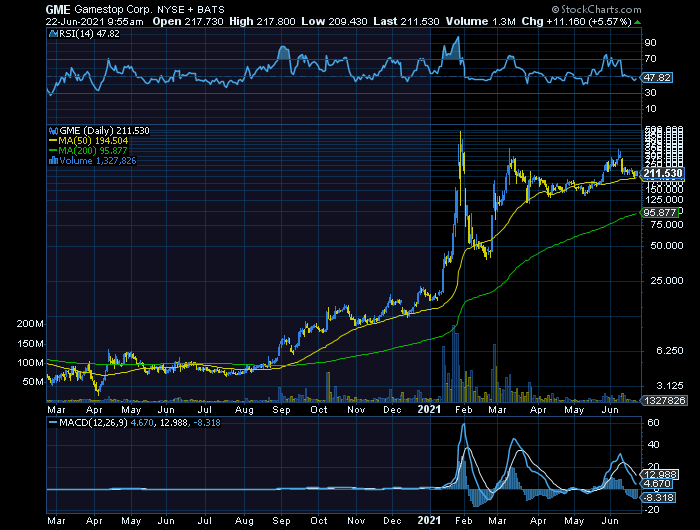Click the 1327826 volume tag on right axis
700x530 pixels.
click(x=664, y=401)
